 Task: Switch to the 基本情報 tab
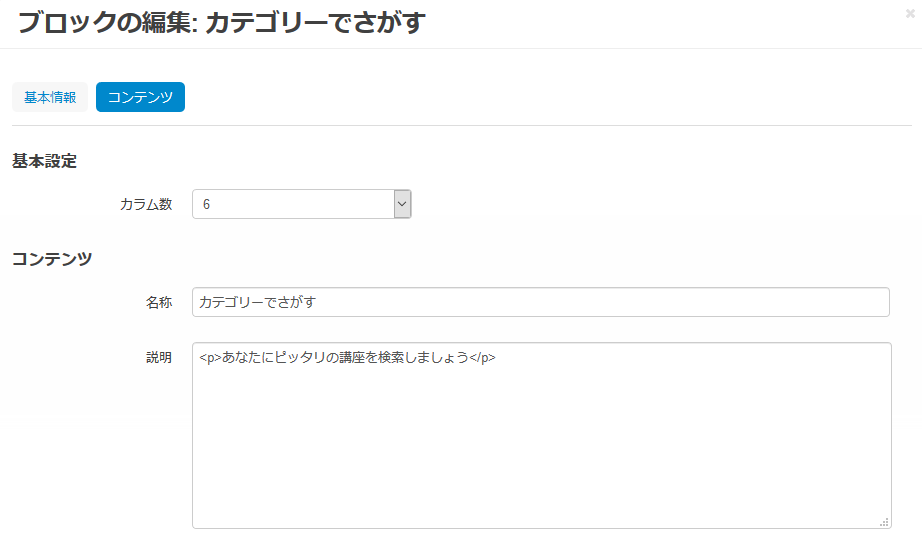point(50,97)
